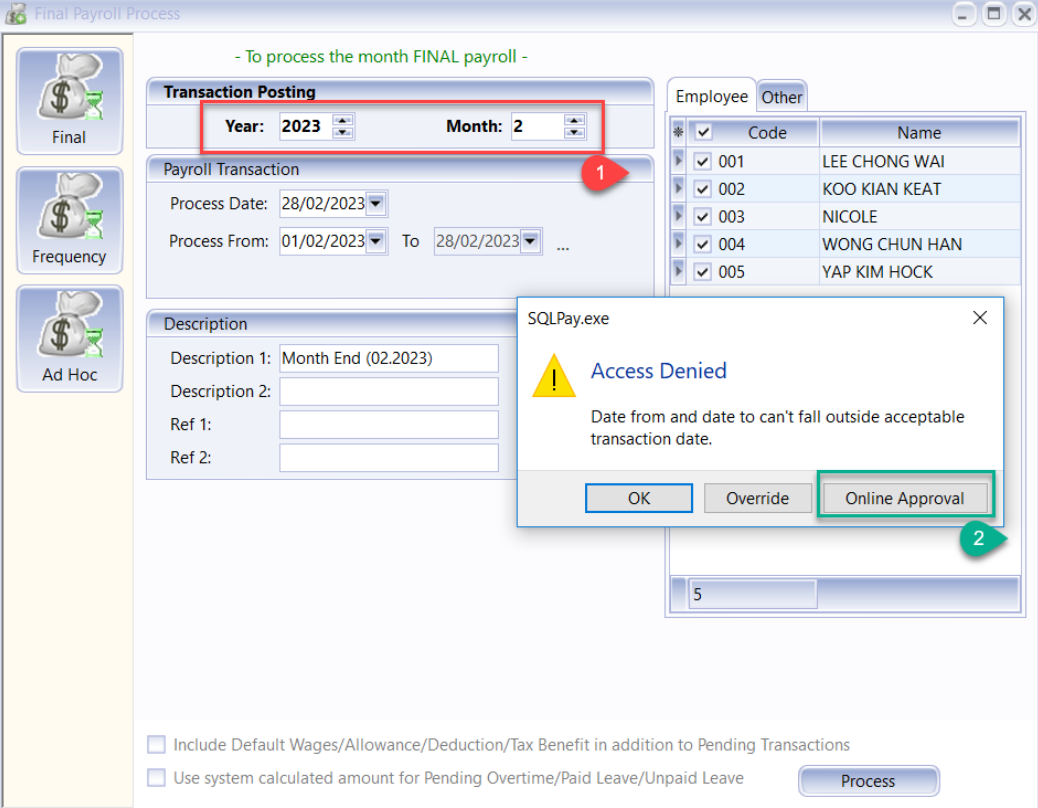The width and height of the screenshot is (1038, 808).
Task: Open the Frequency payroll icon
Action: click(x=69, y=219)
